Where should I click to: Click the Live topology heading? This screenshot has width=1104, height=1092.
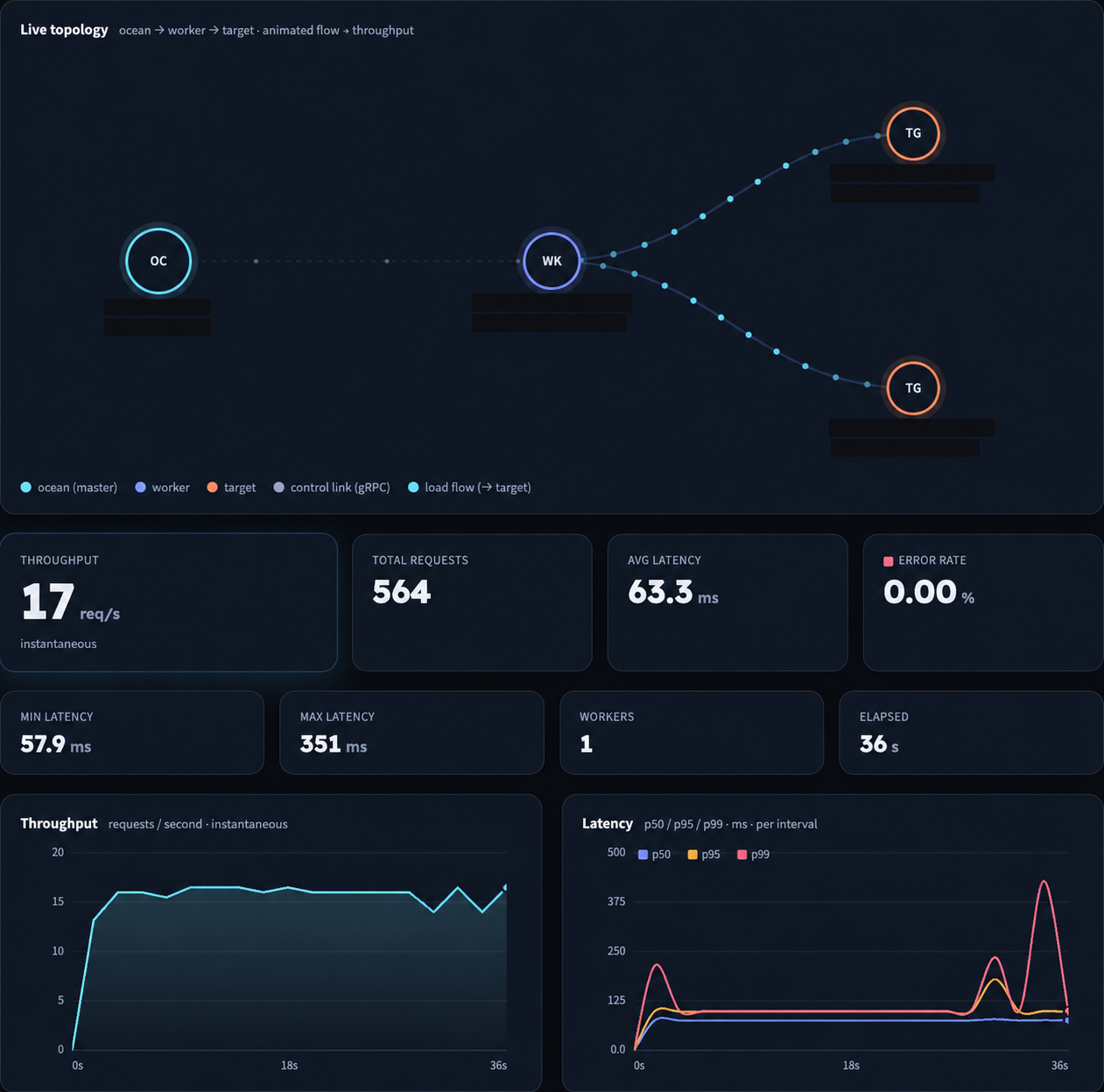(64, 30)
